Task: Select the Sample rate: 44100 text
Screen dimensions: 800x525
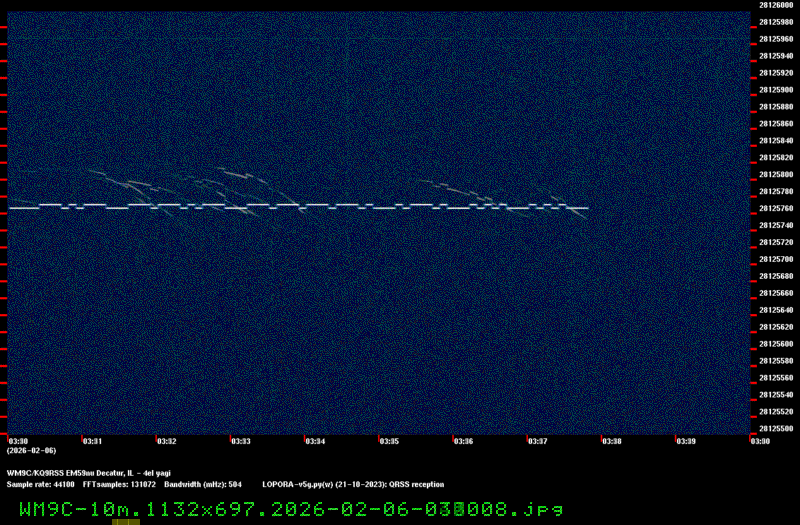Action: click(40, 484)
